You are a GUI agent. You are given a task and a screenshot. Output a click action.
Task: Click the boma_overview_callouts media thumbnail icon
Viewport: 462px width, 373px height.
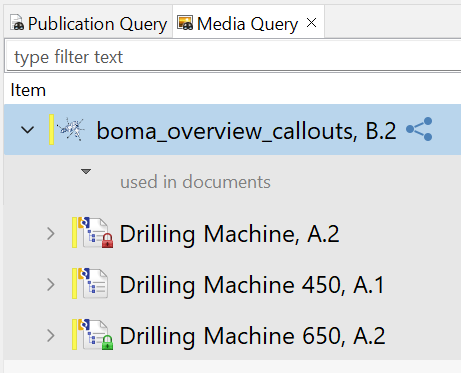71,129
